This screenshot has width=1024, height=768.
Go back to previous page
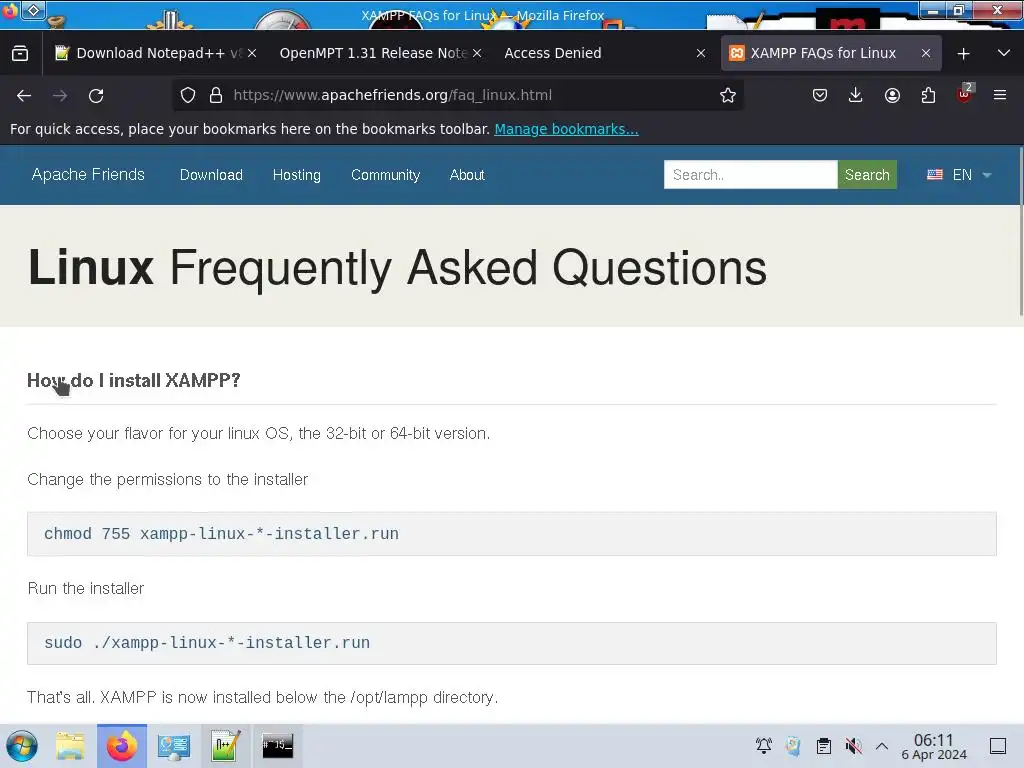pos(24,95)
